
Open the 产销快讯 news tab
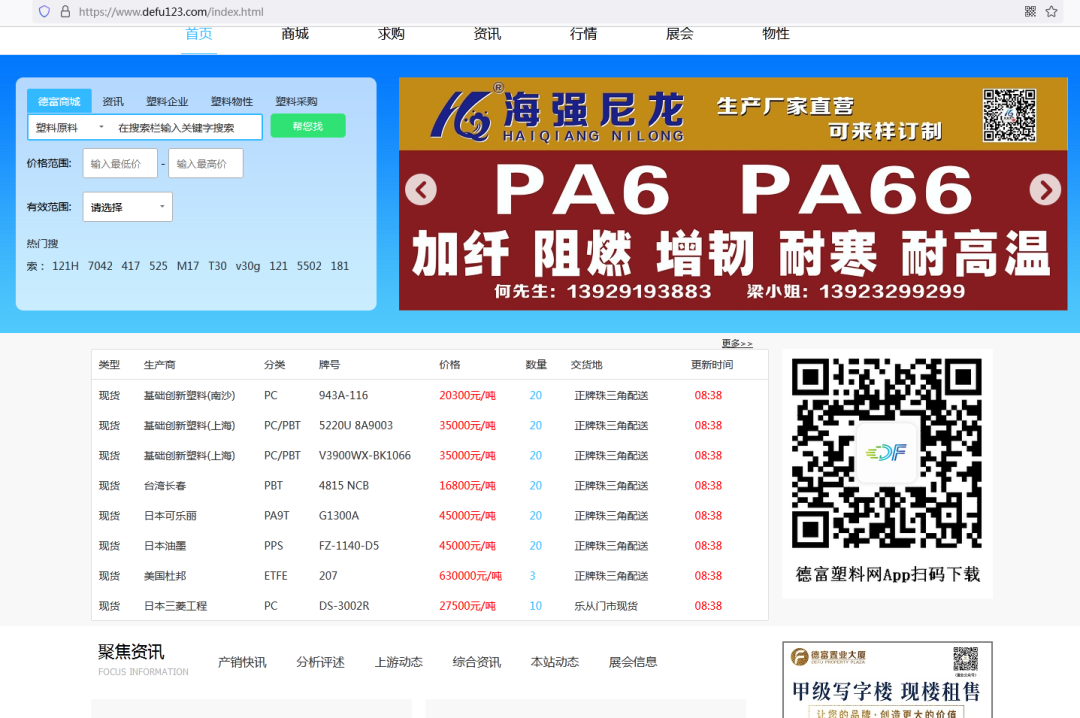[242, 662]
